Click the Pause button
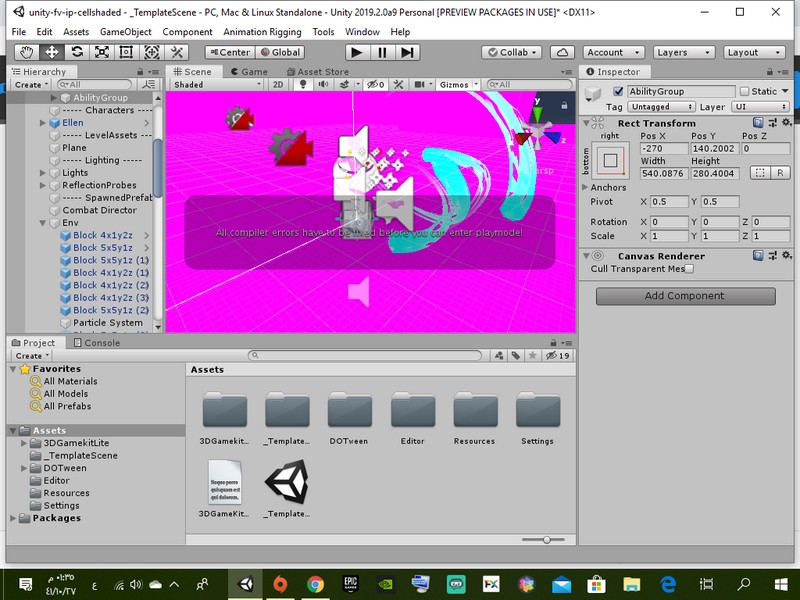This screenshot has width=800, height=600. pos(382,52)
